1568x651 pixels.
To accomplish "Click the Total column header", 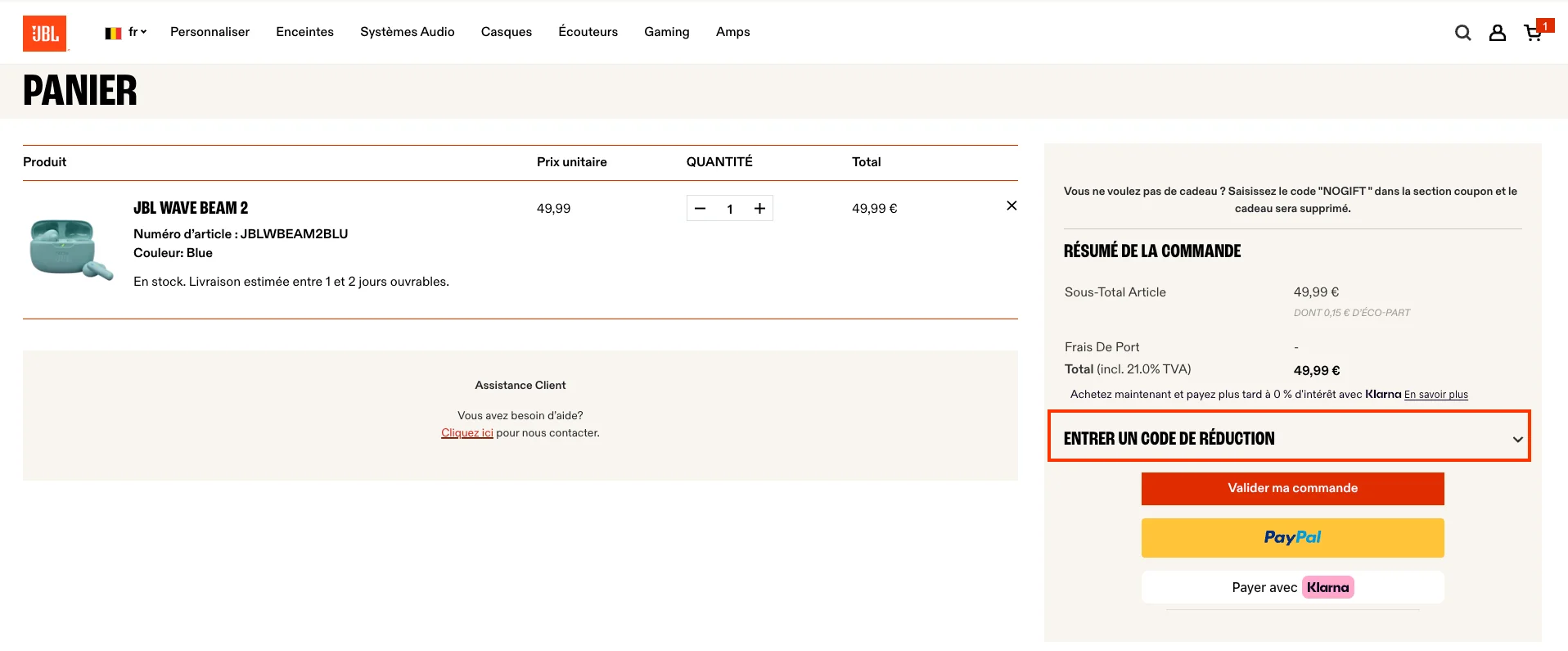I will (866, 162).
